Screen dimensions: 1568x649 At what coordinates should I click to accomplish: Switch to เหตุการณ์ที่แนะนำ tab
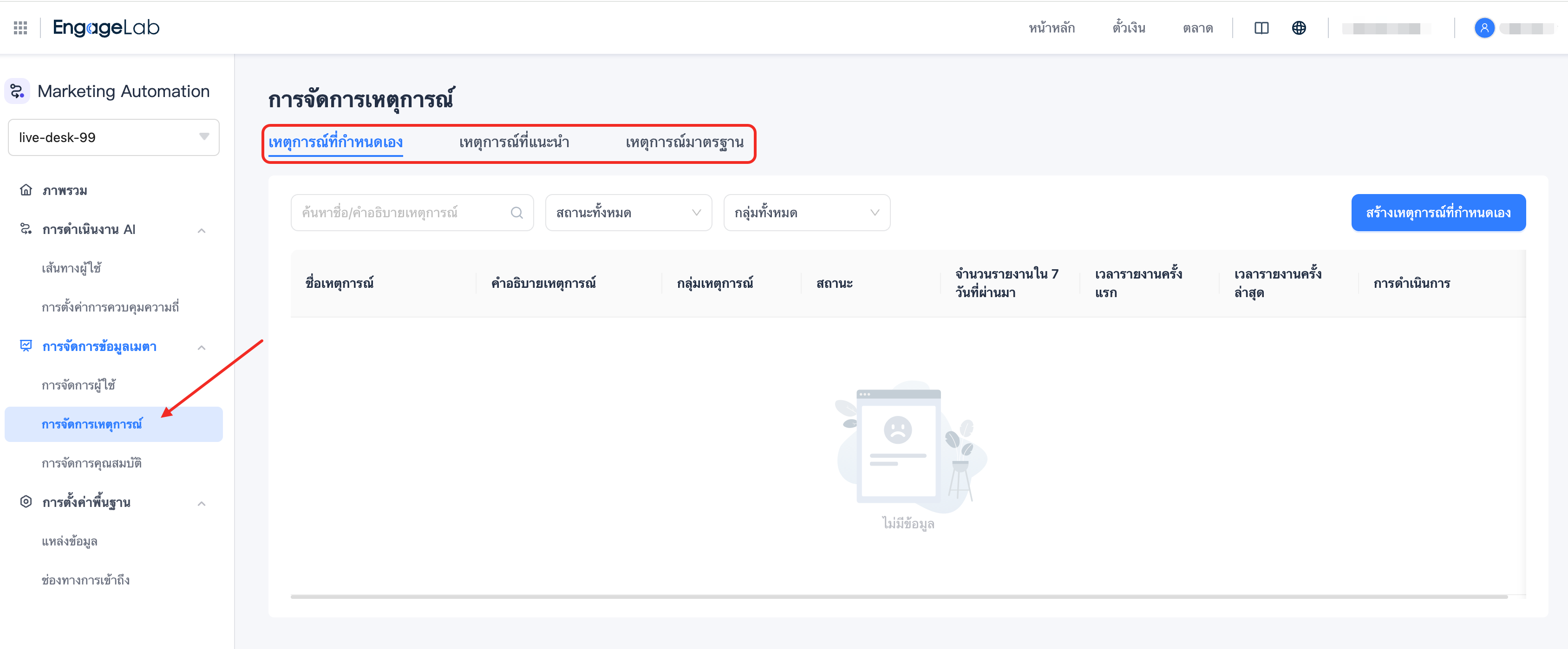point(514,143)
